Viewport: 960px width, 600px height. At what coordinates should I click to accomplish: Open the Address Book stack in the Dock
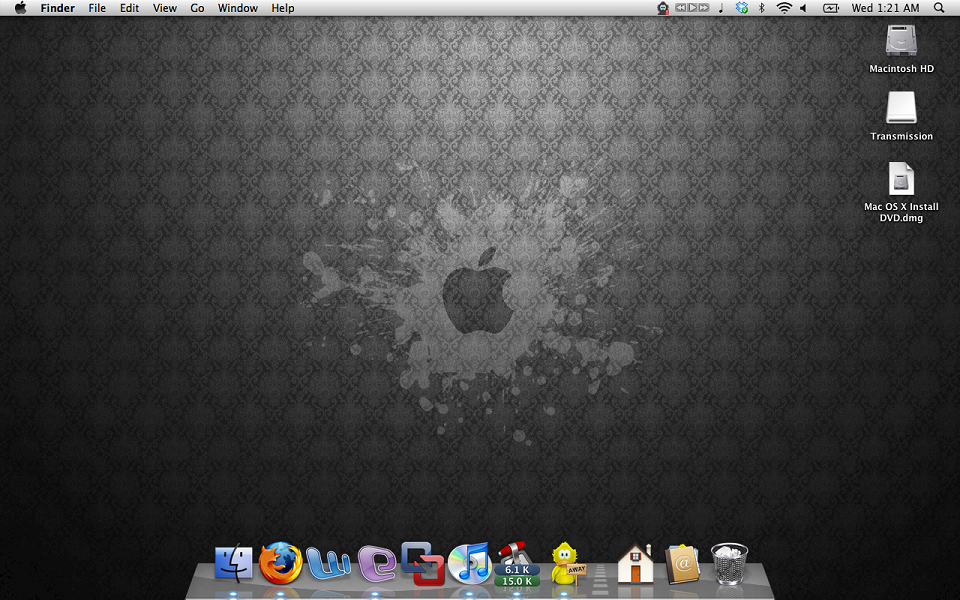pos(682,564)
